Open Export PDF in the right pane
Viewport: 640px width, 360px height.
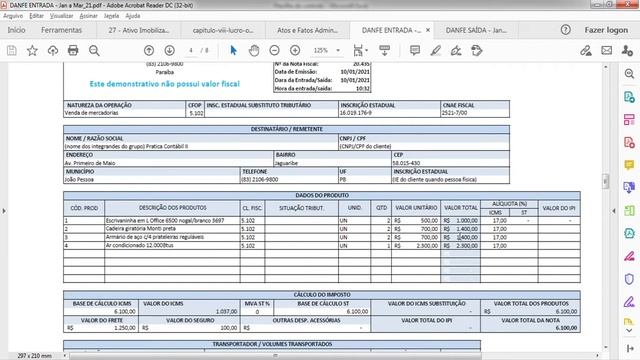629,97
